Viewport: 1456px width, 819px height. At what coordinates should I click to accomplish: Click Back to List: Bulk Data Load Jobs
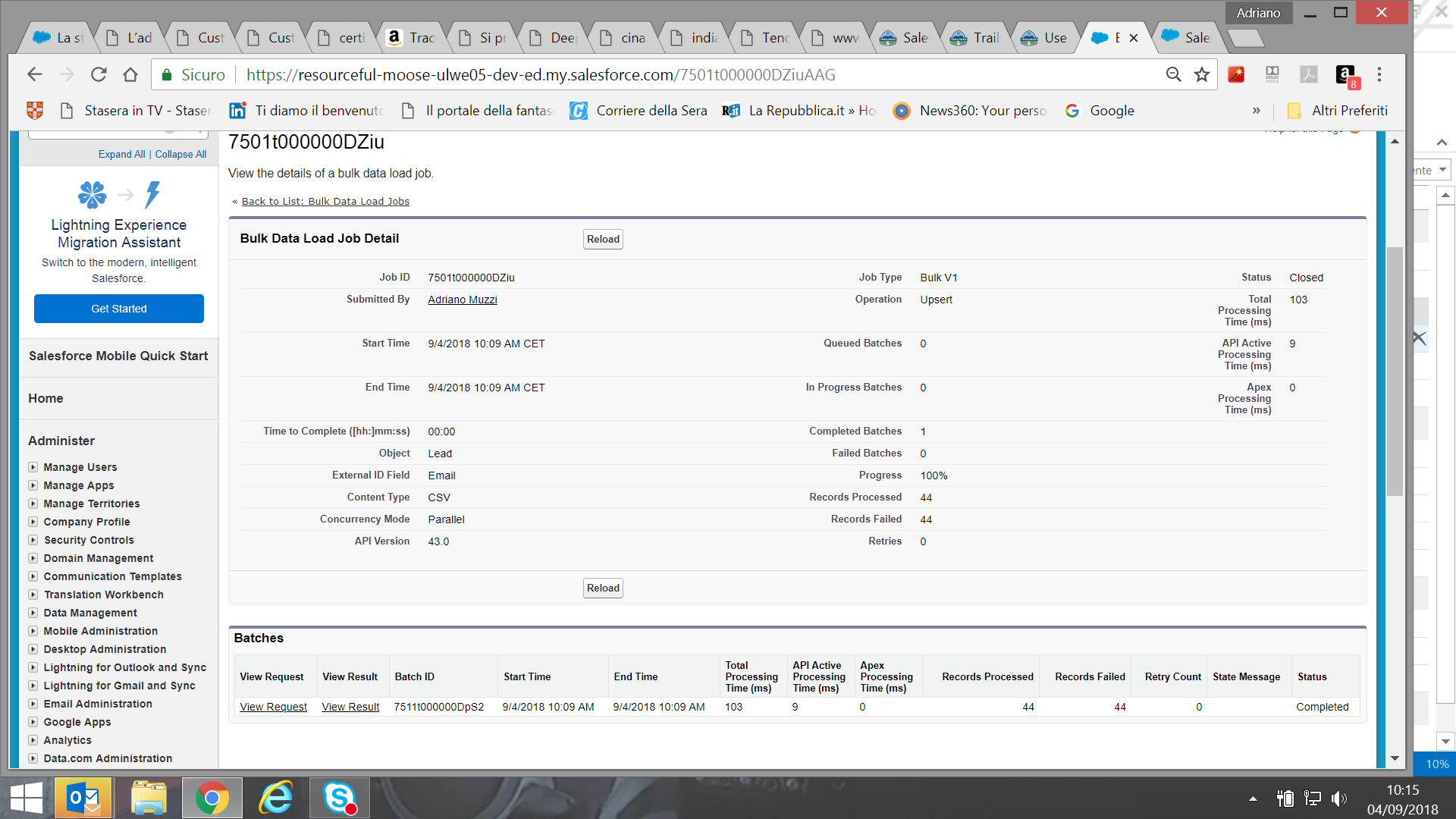325,202
